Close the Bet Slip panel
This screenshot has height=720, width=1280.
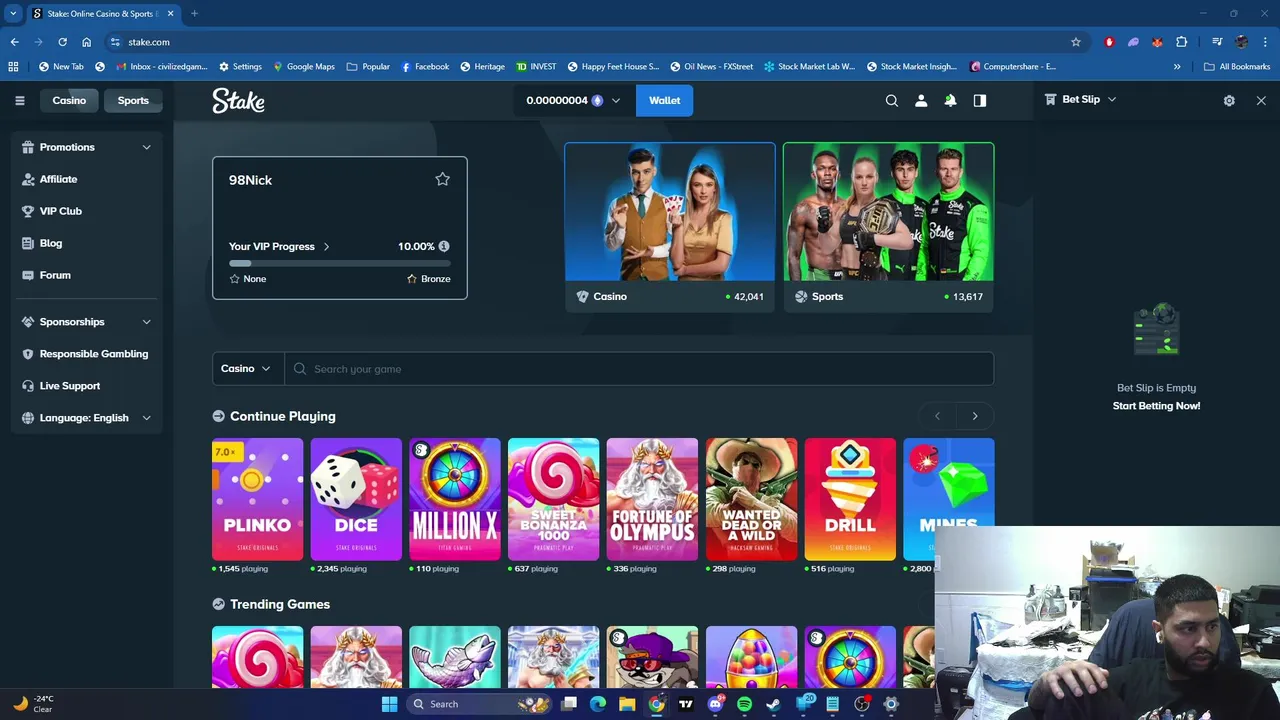1261,100
